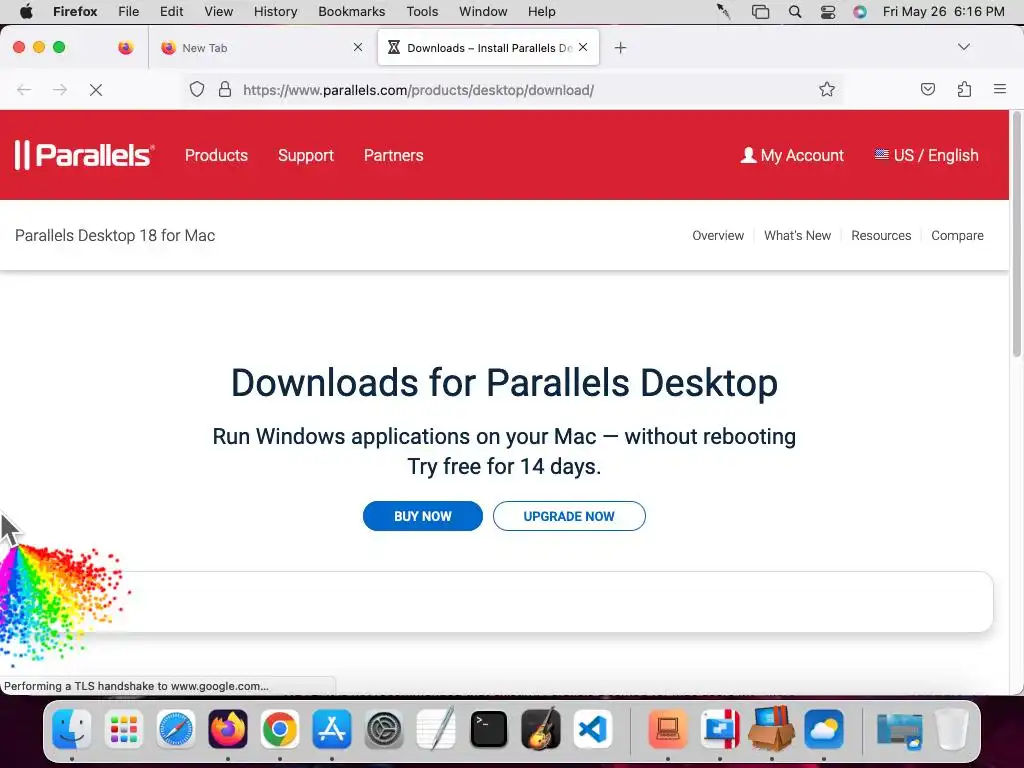Close the New Tab tab
Screen dimensions: 1024x768
358,47
